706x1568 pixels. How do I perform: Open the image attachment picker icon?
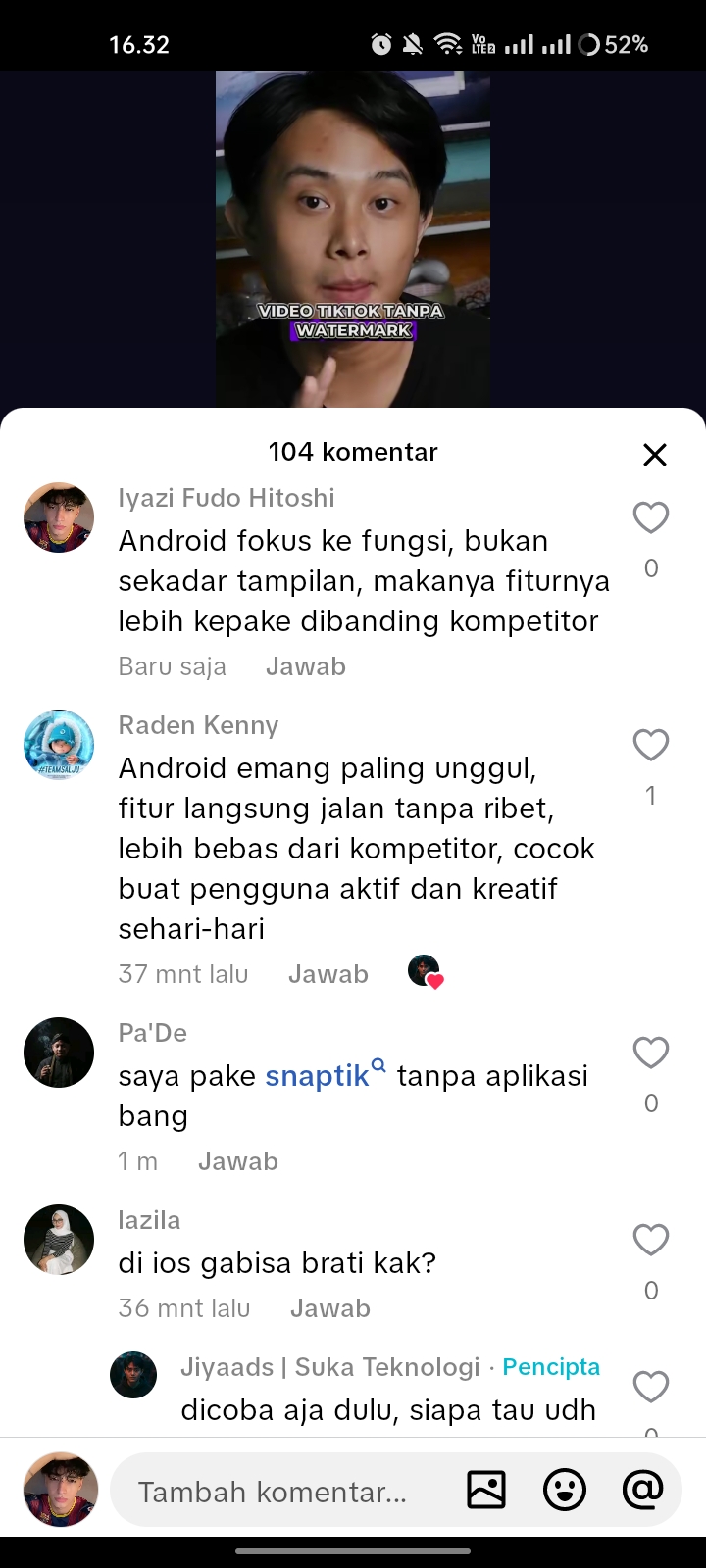[x=486, y=1490]
